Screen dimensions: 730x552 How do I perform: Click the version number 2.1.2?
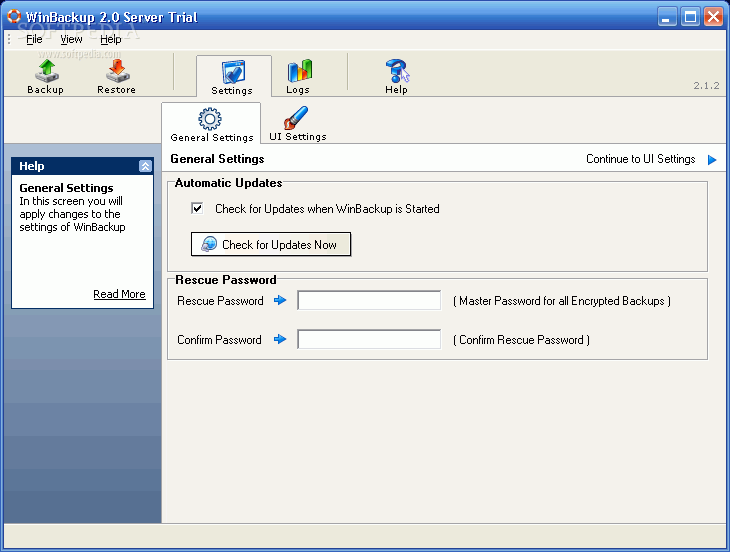coord(706,86)
